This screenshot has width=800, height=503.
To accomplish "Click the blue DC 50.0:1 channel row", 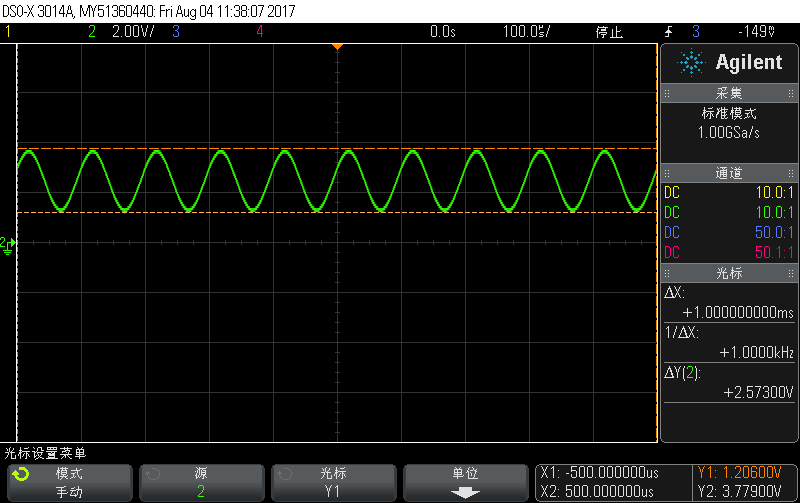I will point(729,233).
